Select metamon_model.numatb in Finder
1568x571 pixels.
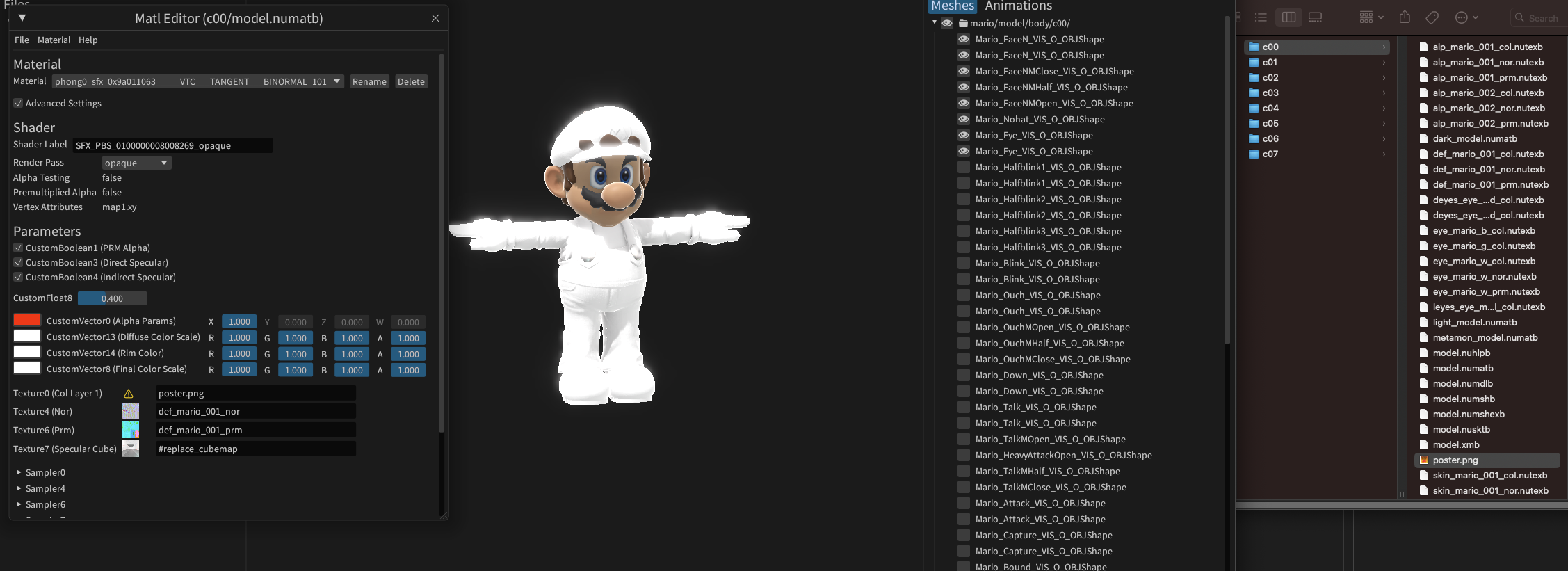1487,337
